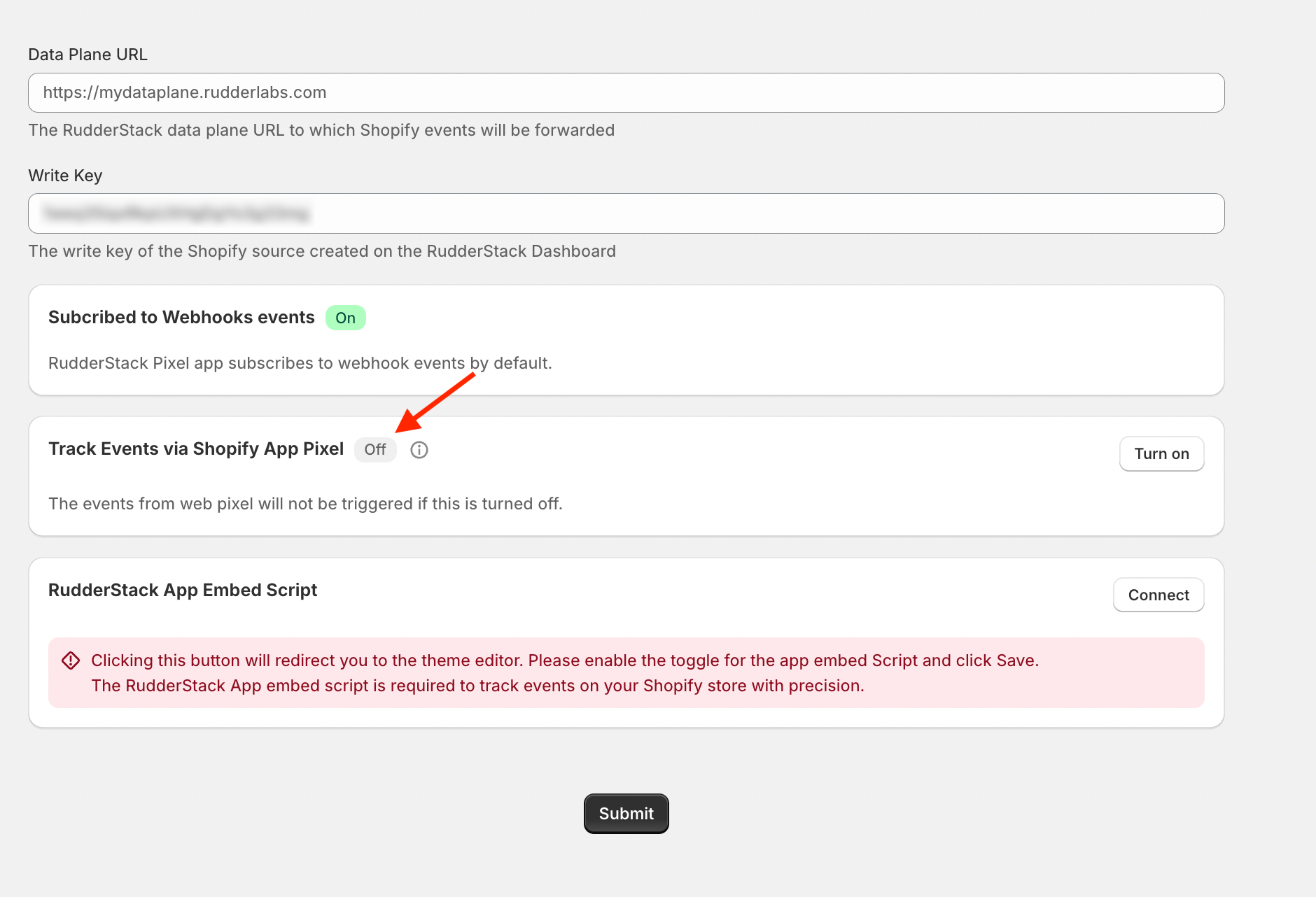Viewport: 1316px width, 897px height.
Task: Focus the Data Plane URL input field
Action: (626, 93)
